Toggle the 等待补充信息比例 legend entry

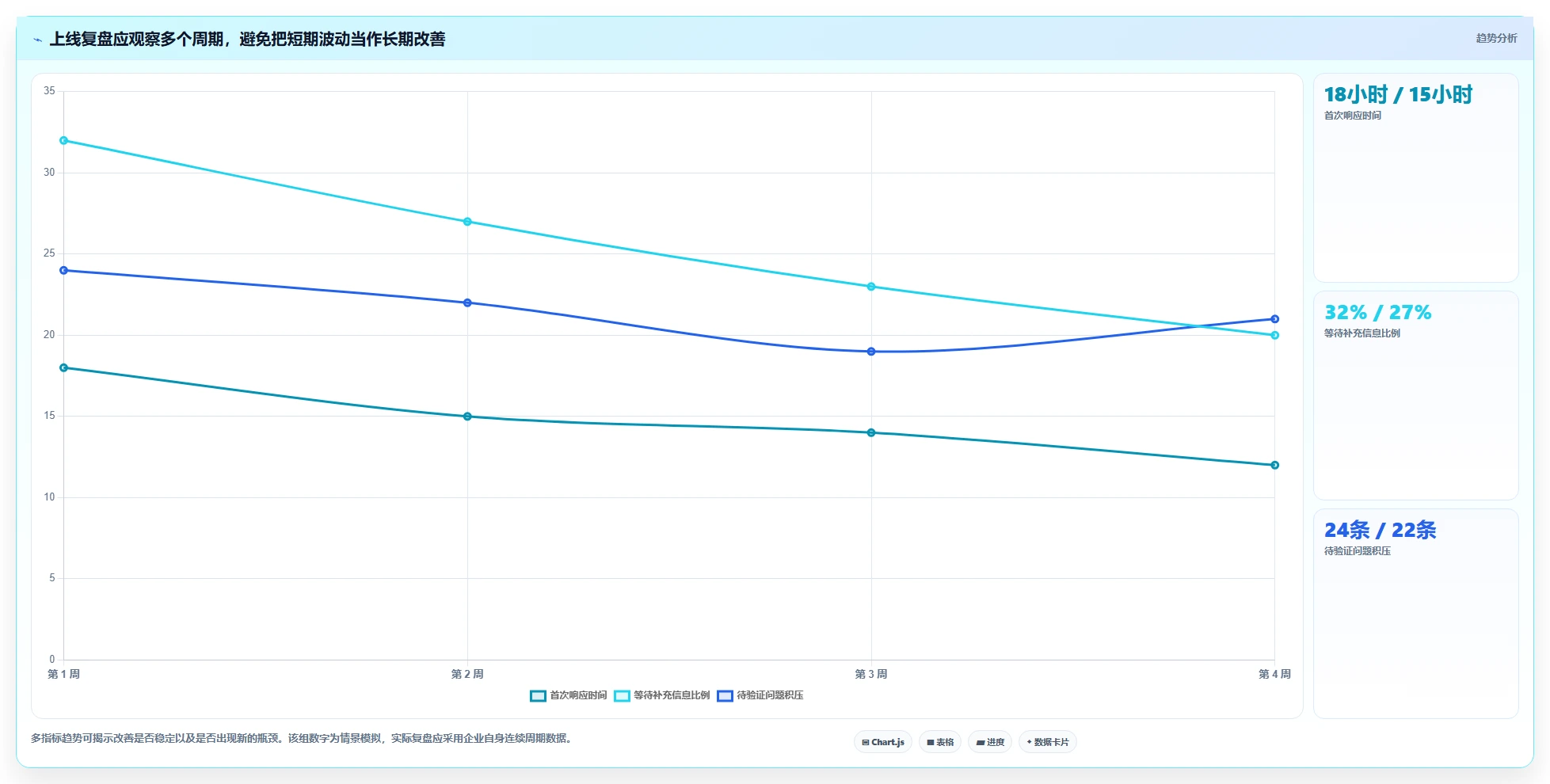pos(662,695)
